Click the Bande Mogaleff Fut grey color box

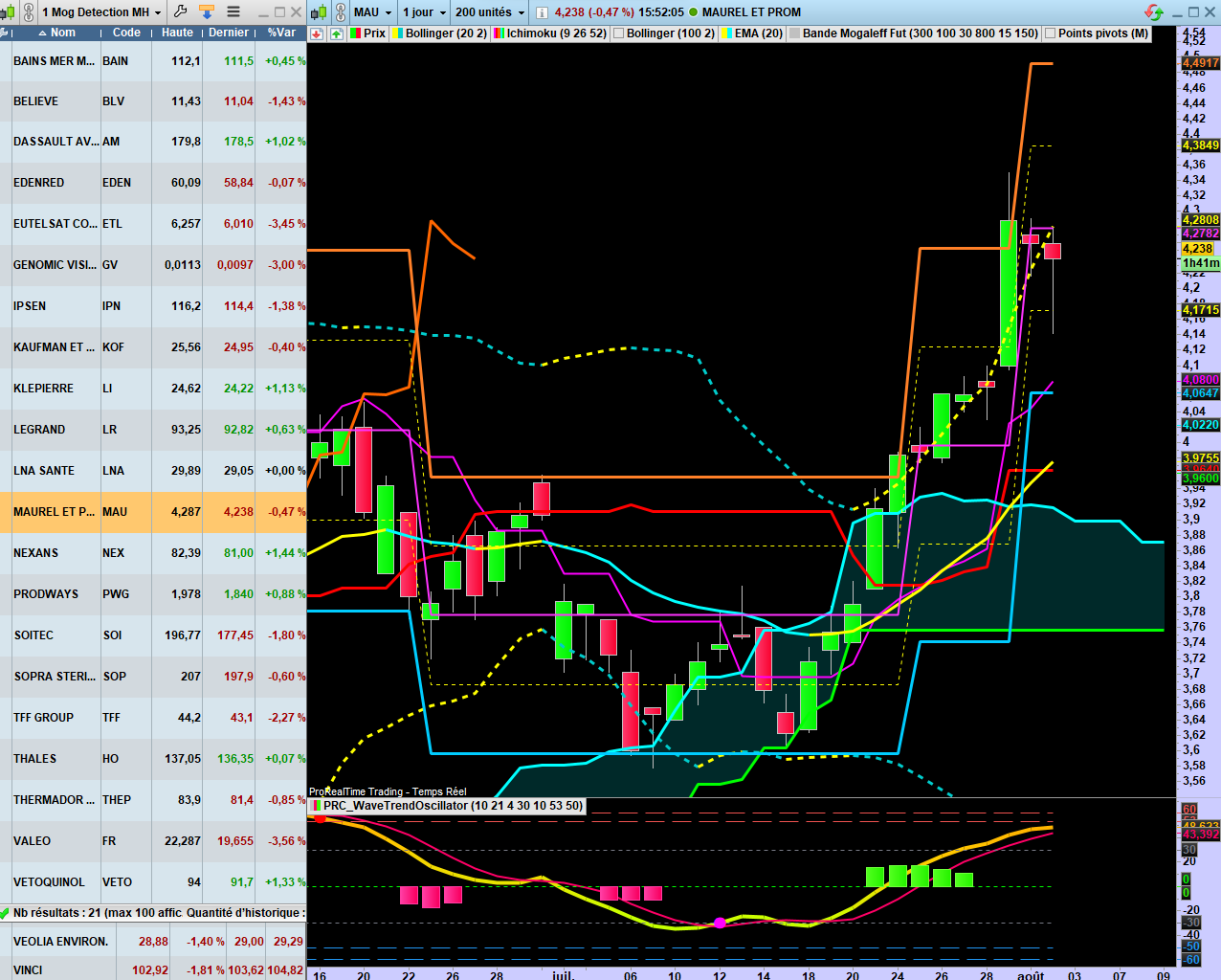(794, 33)
